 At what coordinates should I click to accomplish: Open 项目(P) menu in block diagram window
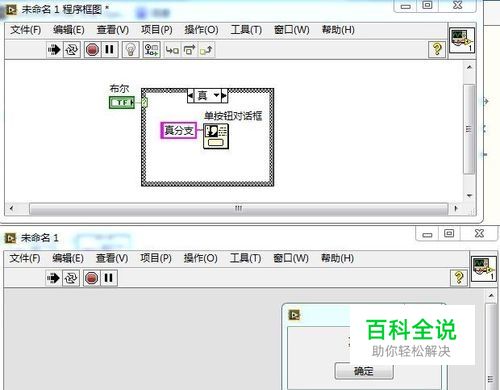[157, 30]
